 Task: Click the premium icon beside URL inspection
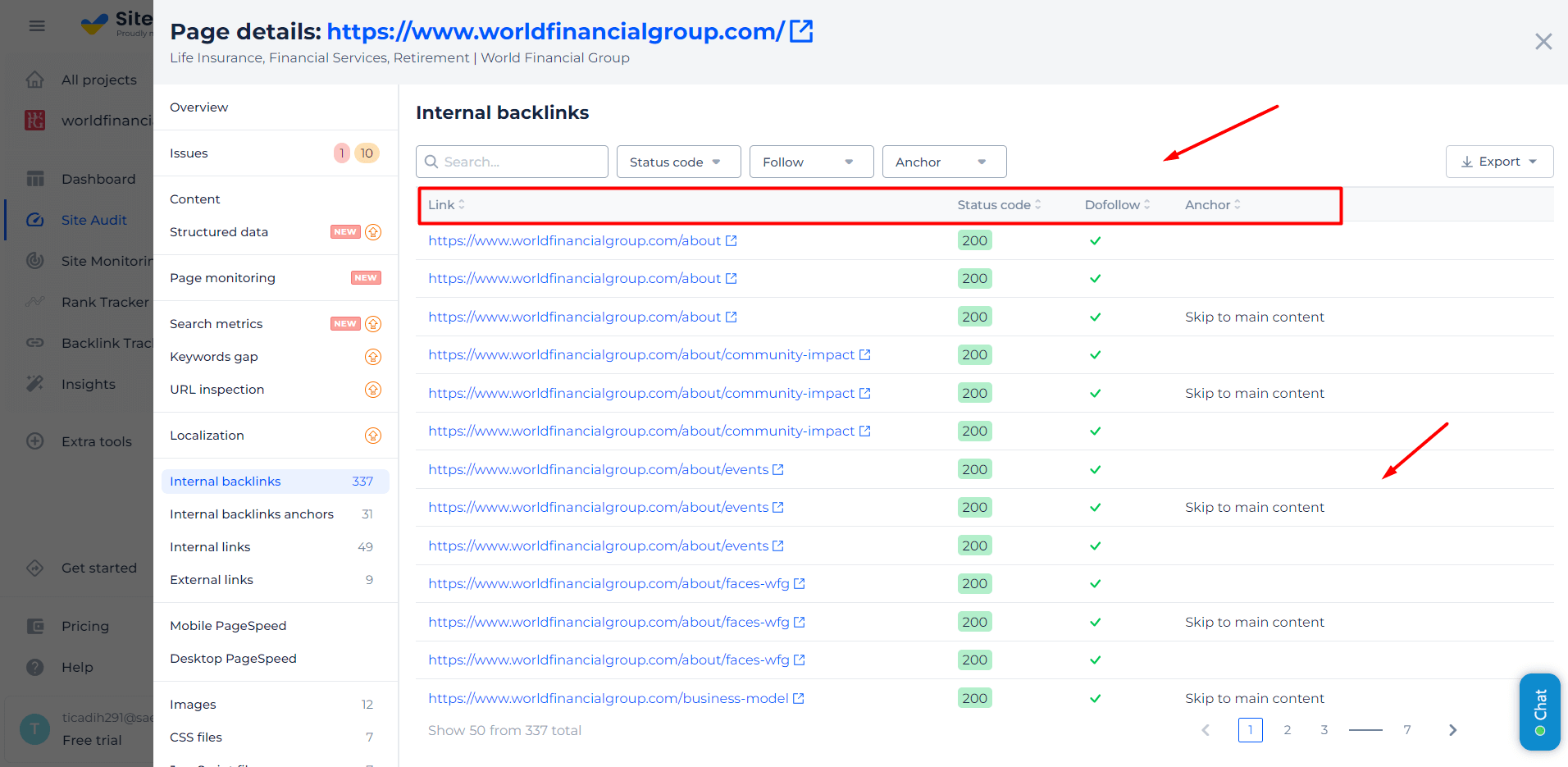tap(373, 390)
